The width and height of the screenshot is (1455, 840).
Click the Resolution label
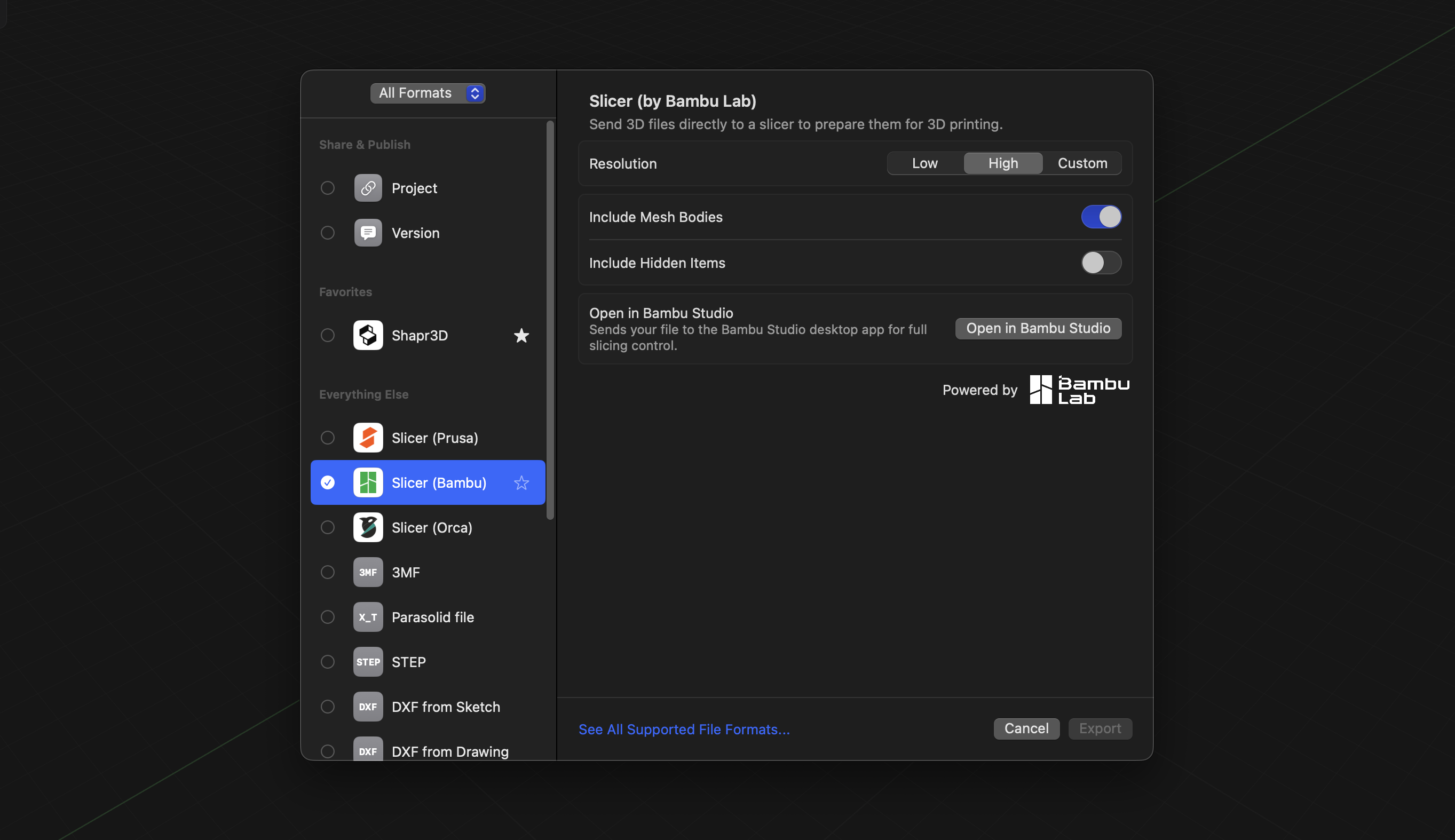point(622,164)
